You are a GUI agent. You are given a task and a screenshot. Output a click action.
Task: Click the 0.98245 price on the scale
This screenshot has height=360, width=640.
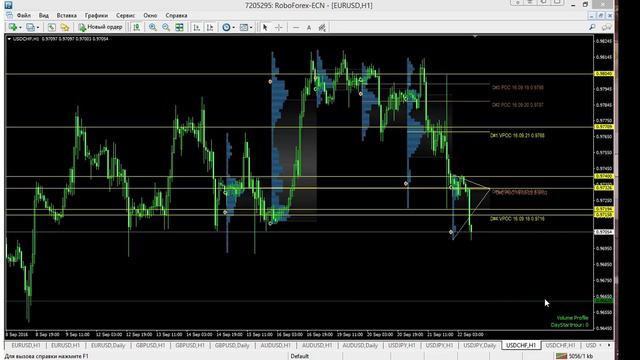point(604,41)
